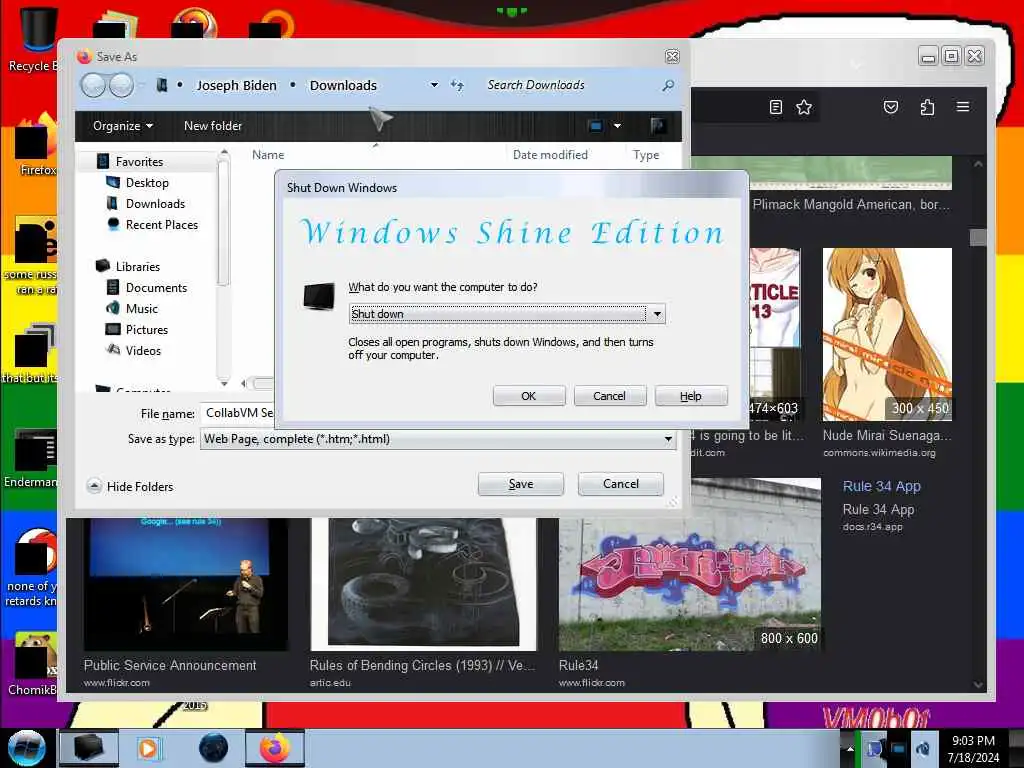Click the Firefox page scroll down arrow
1024x768 pixels.
pyautogui.click(x=978, y=685)
